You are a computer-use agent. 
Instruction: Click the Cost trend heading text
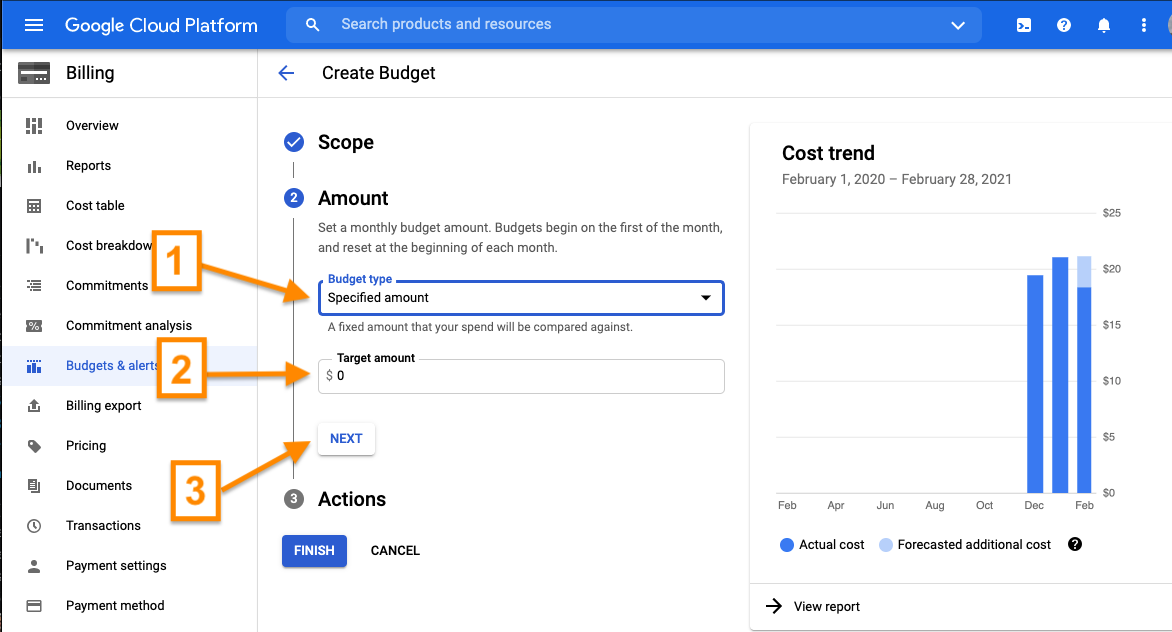[828, 153]
